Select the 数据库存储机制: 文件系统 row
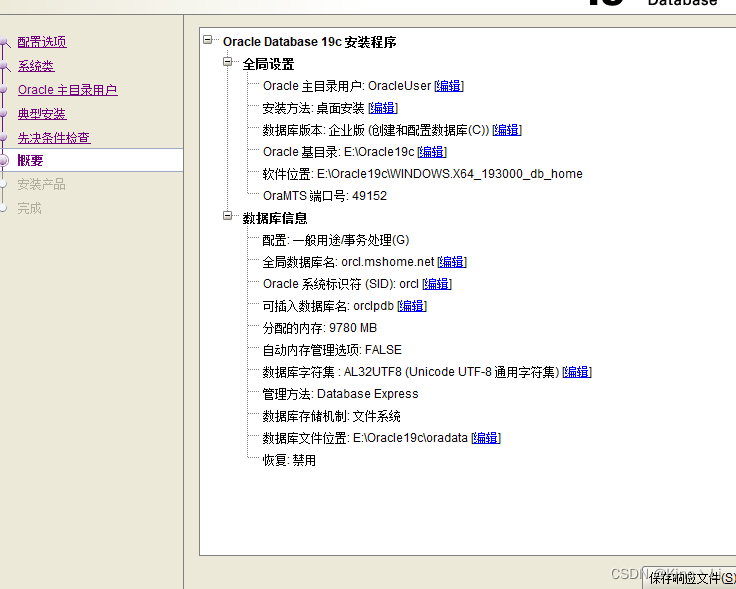The height and width of the screenshot is (589, 736). tap(331, 416)
